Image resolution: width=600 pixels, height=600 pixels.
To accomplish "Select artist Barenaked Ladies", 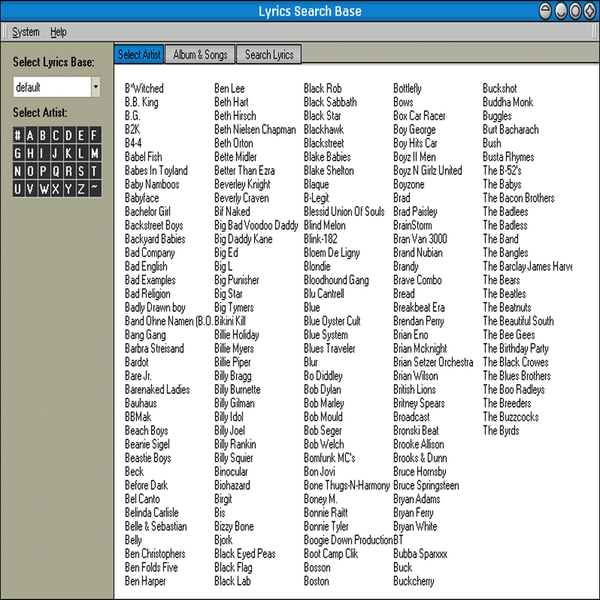I will click(157, 390).
